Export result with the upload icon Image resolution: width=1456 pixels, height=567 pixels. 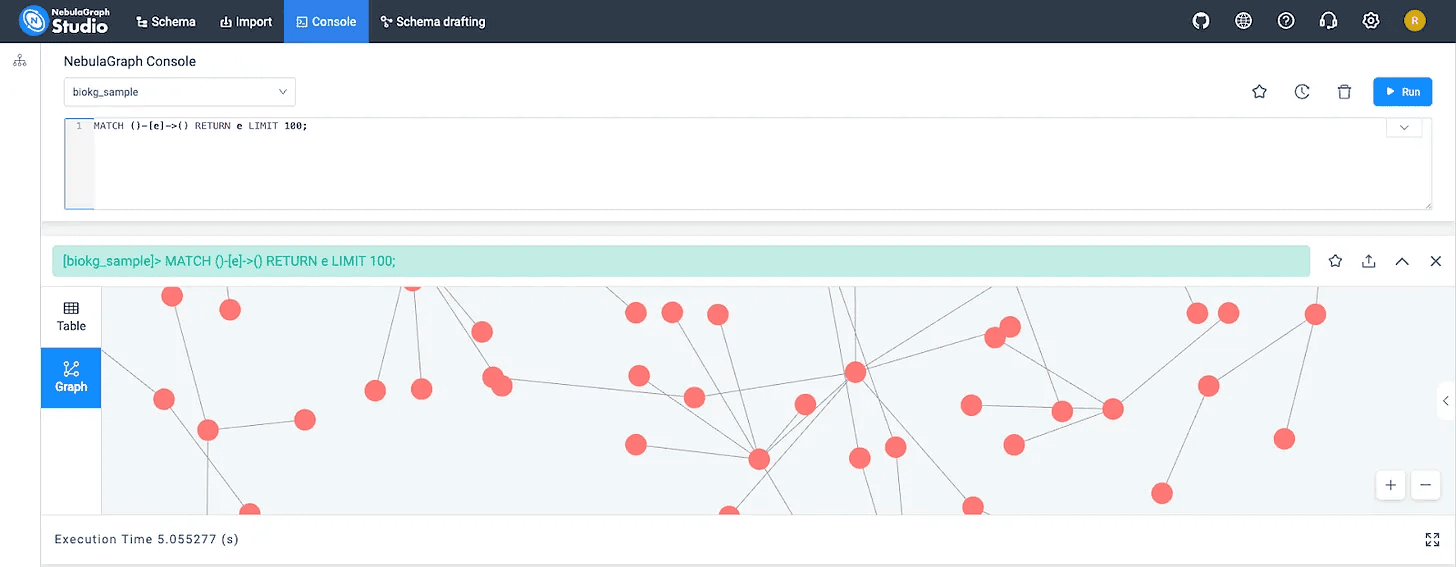click(1368, 261)
